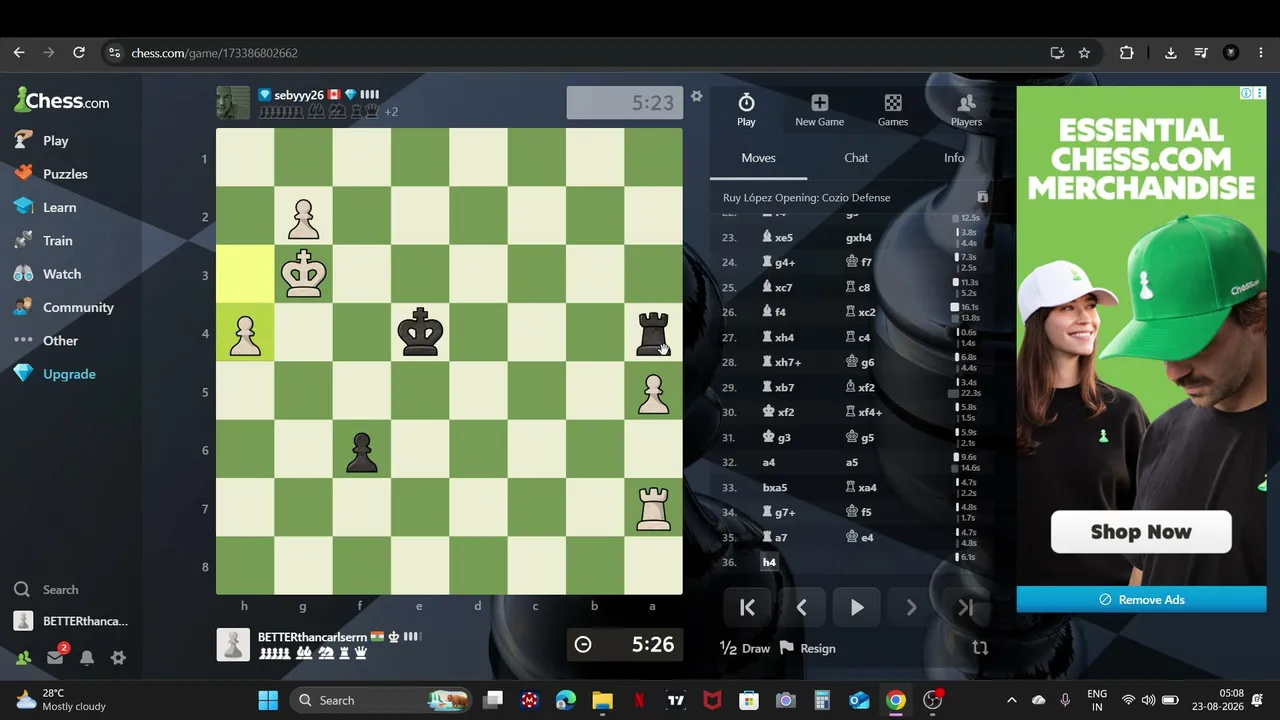This screenshot has height=720, width=1280.
Task: Open the Players tab
Action: [x=966, y=110]
